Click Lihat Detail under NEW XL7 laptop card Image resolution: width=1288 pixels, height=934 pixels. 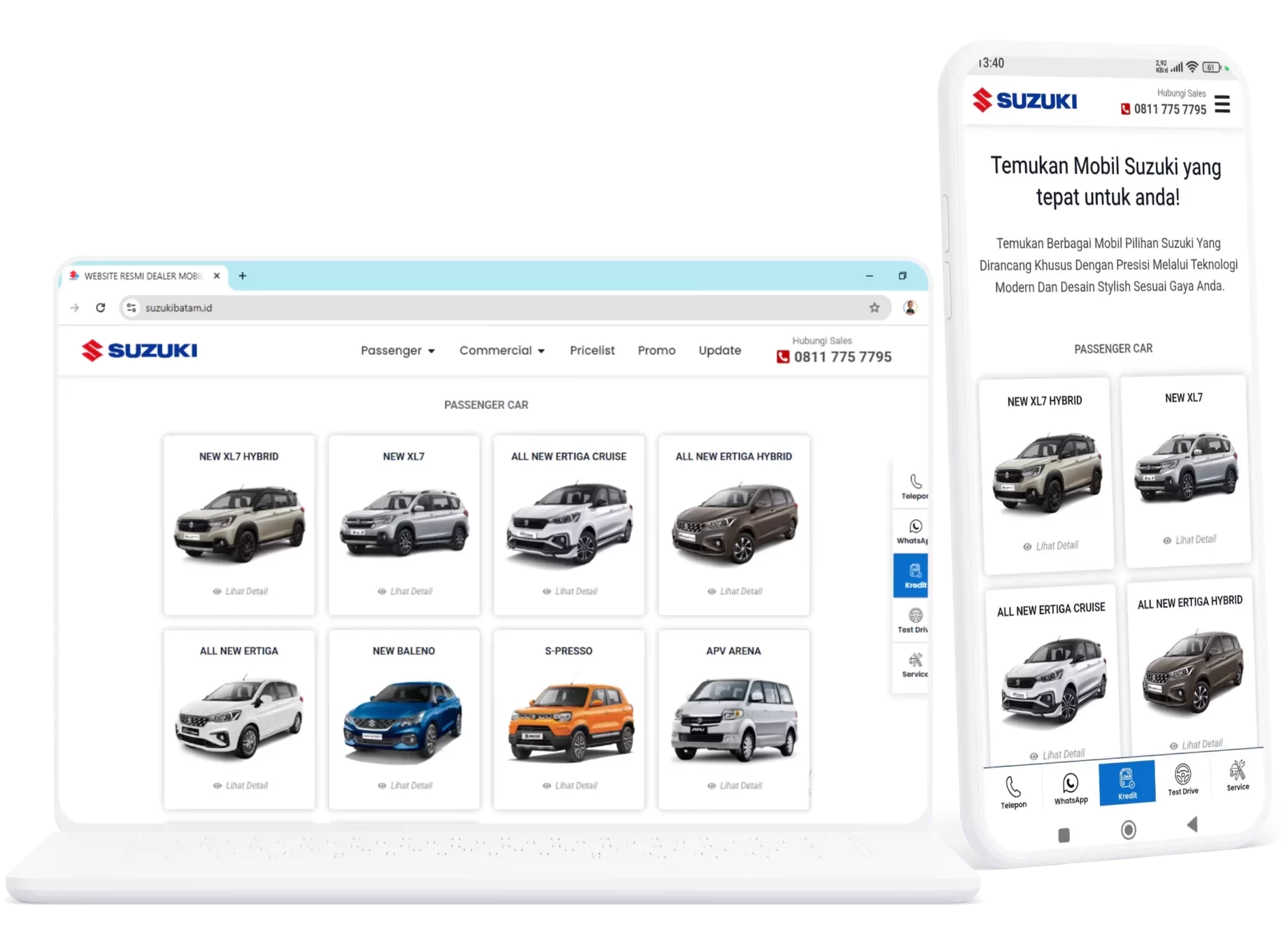[405, 591]
